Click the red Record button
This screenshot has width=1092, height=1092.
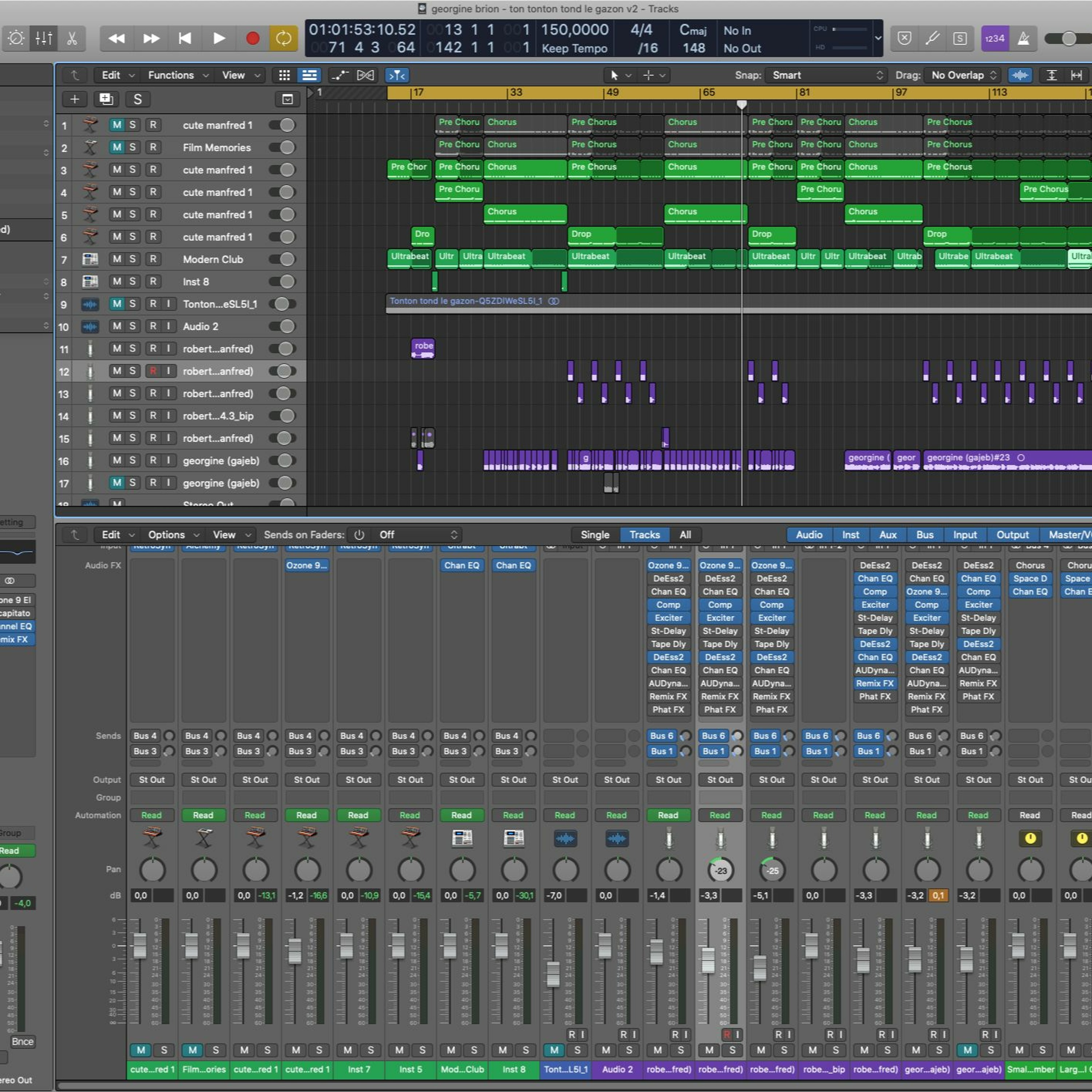(x=253, y=39)
